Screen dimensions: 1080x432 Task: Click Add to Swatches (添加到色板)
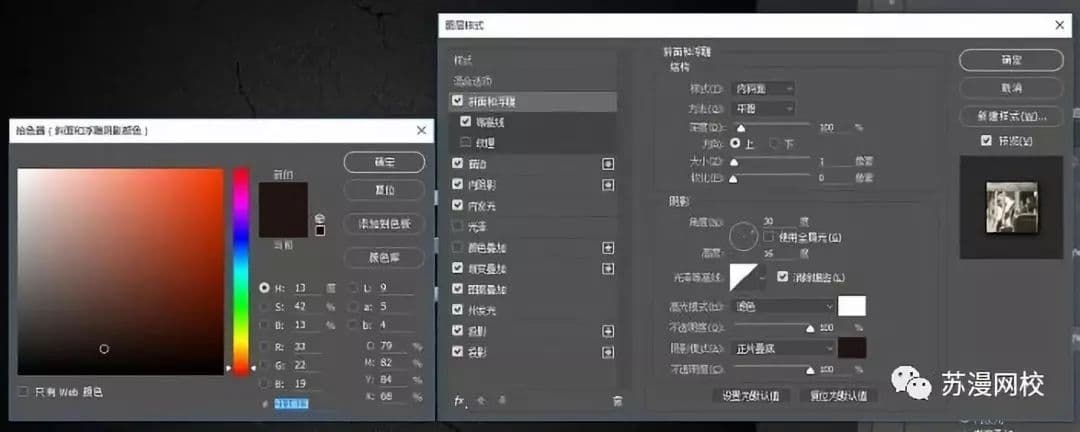coord(384,223)
